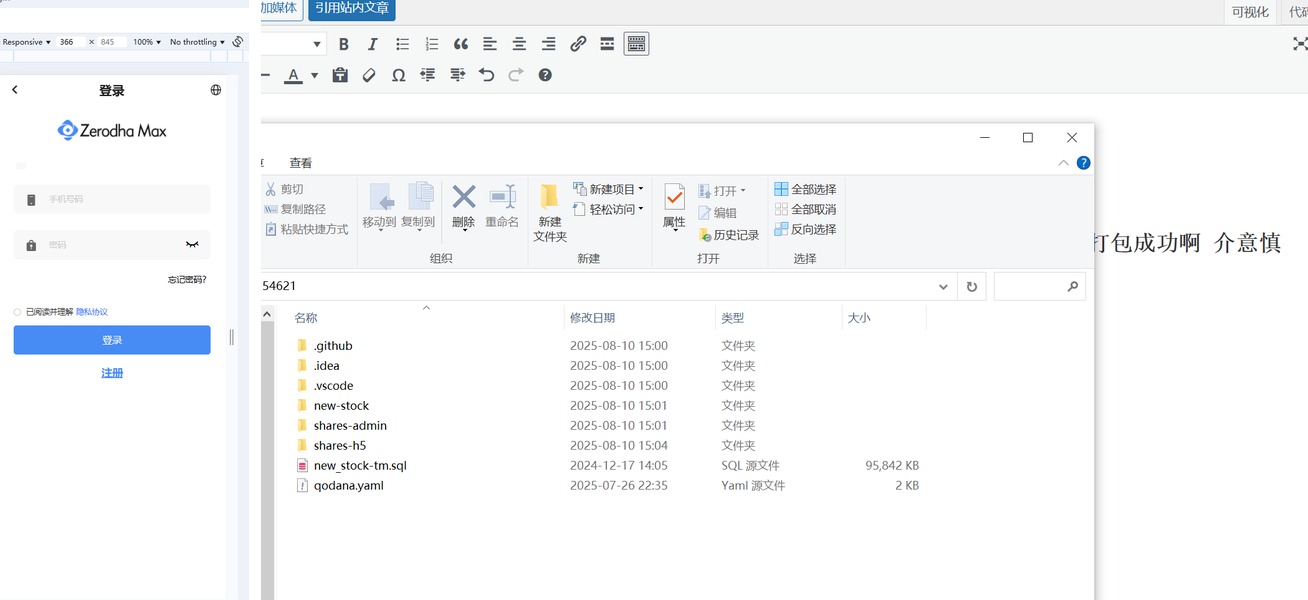
Task: Click 反向选择 invert selection
Action: (x=805, y=229)
